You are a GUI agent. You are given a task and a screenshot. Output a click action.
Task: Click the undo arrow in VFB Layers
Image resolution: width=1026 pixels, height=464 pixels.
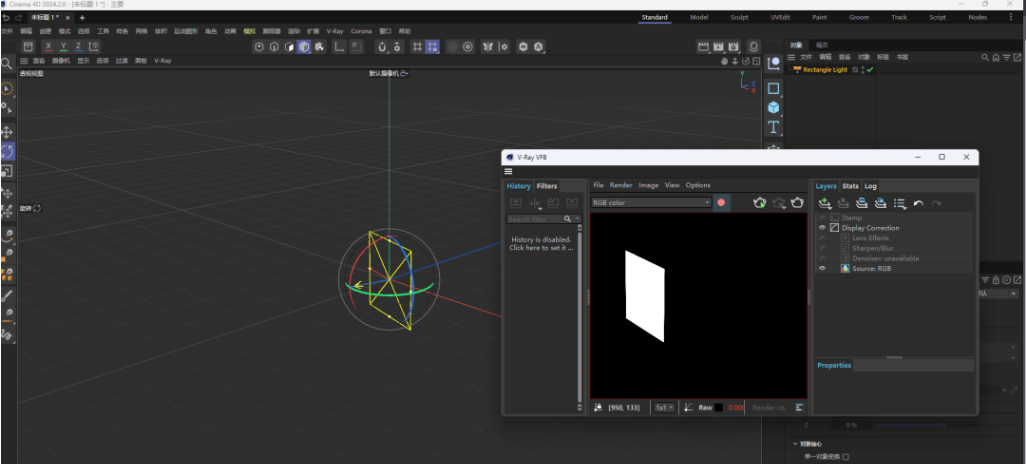coord(918,203)
